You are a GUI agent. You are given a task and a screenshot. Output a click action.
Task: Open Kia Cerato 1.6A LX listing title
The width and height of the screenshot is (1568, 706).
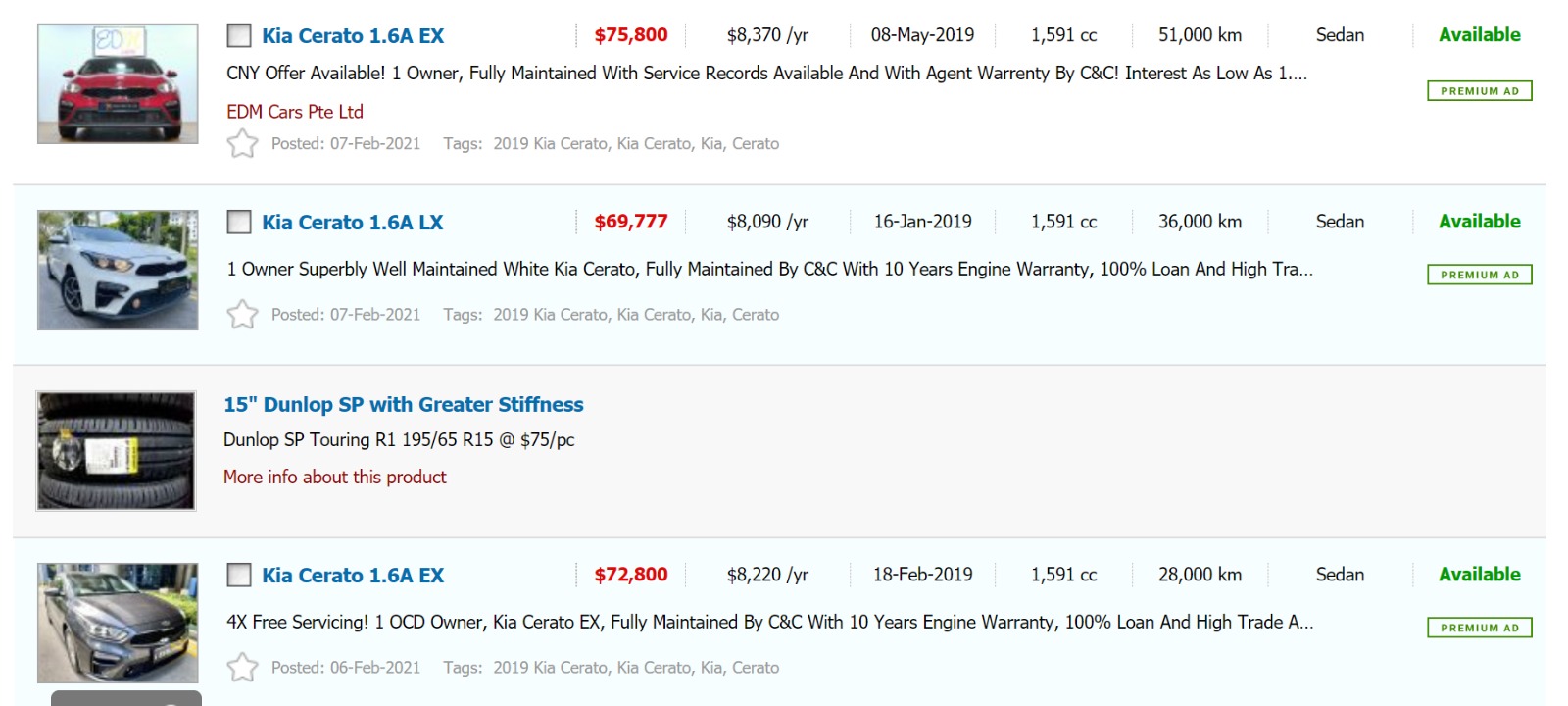[352, 223]
